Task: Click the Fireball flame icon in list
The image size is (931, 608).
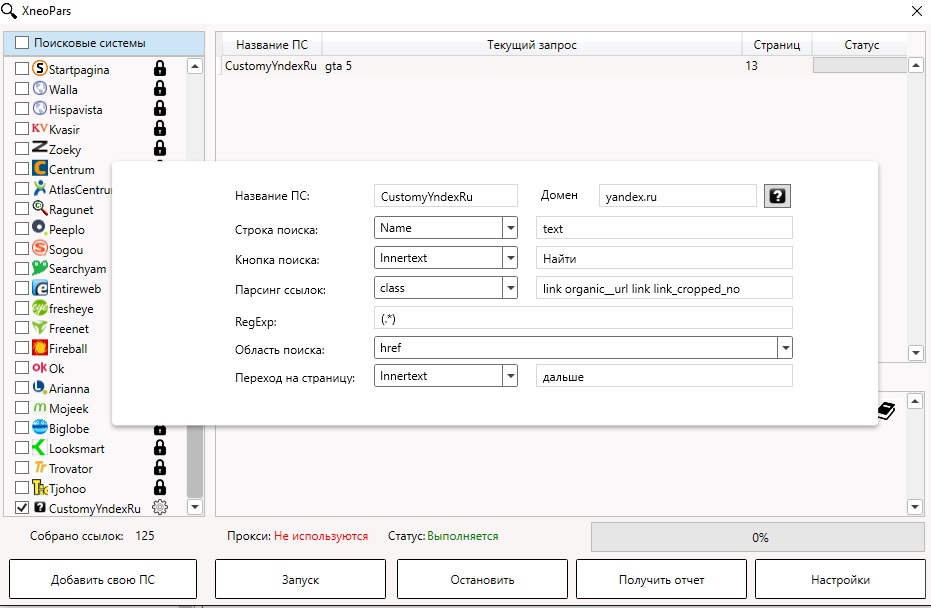Action: 40,348
